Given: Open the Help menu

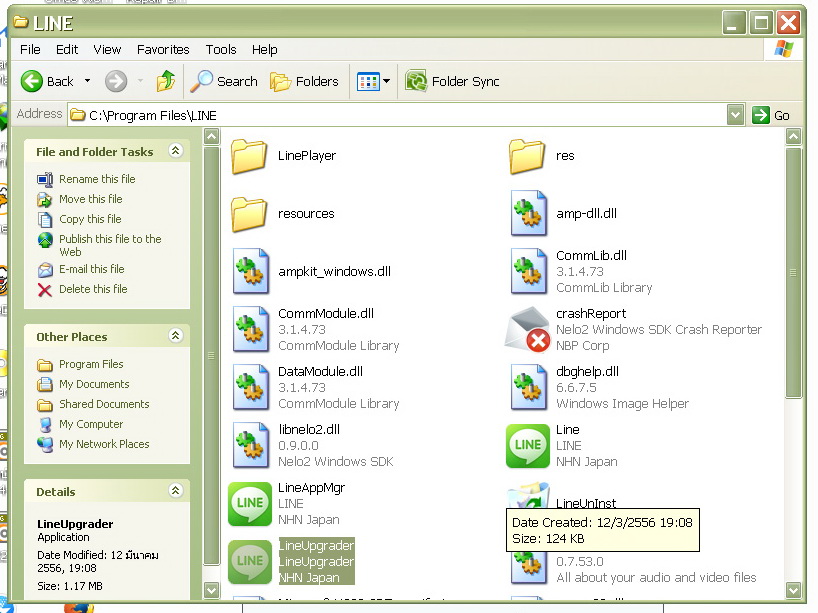Looking at the screenshot, I should pyautogui.click(x=264, y=50).
